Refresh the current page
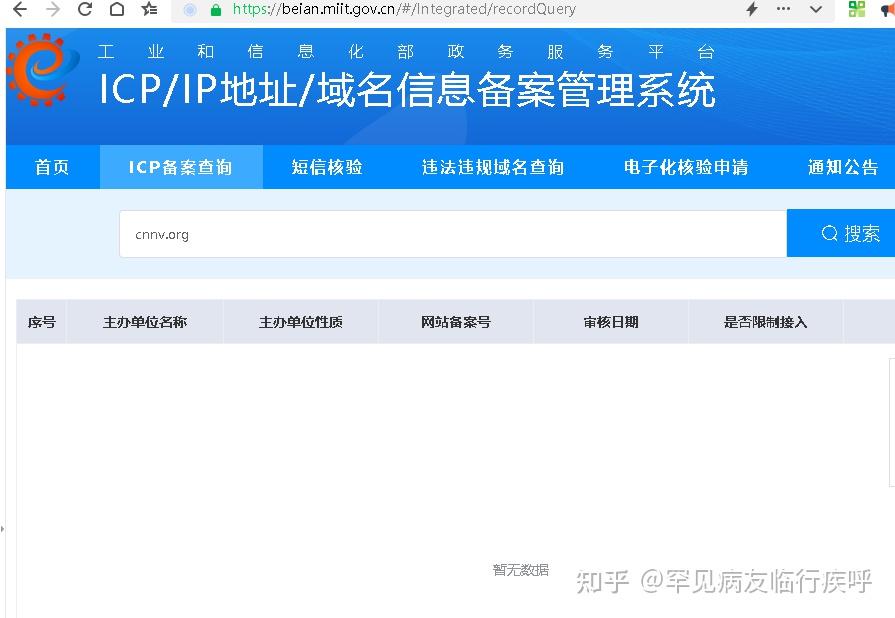The height and width of the screenshot is (618, 895). pos(84,10)
